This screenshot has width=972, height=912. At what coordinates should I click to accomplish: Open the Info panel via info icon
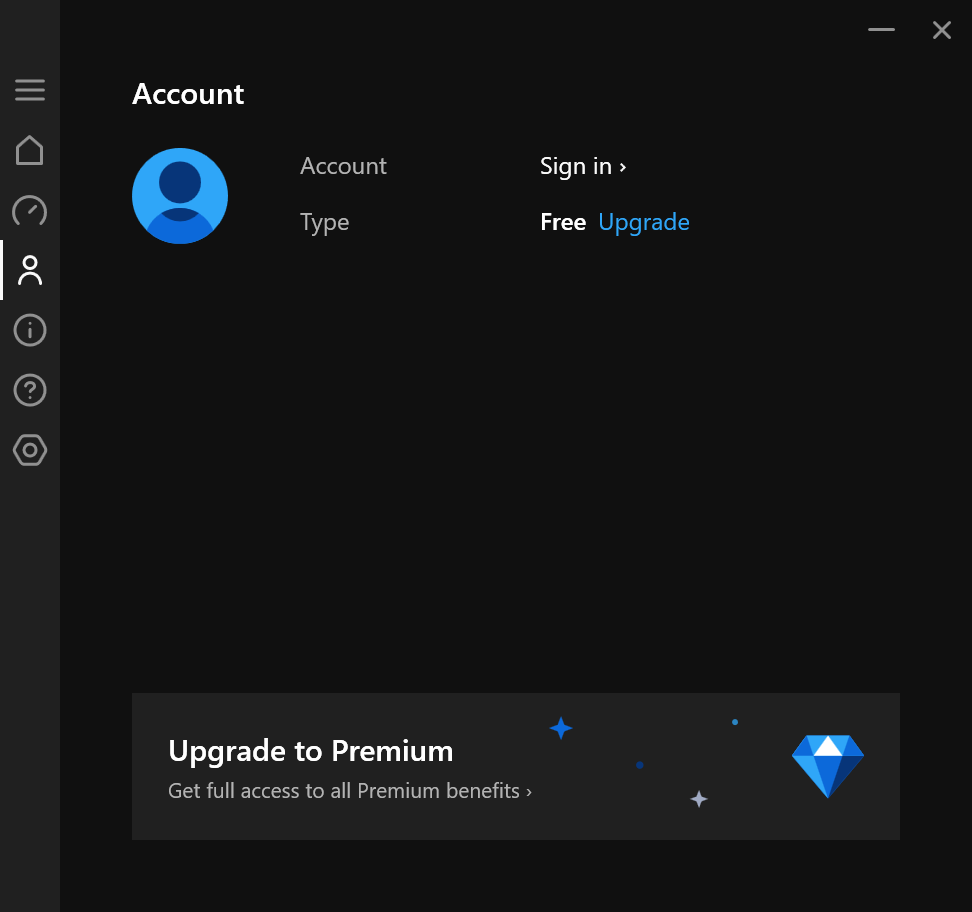pyautogui.click(x=30, y=330)
